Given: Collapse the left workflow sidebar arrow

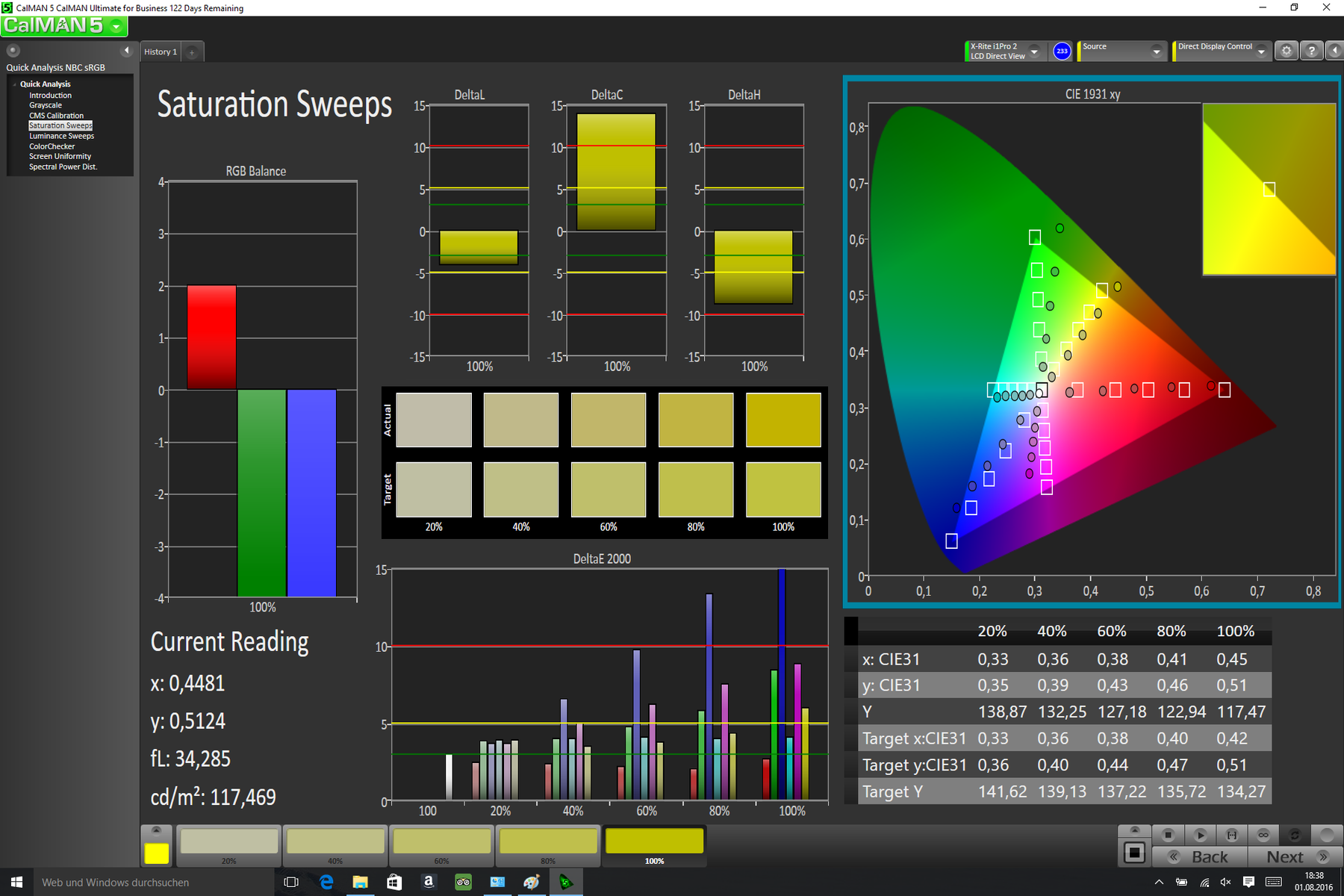Looking at the screenshot, I should coord(126,51).
